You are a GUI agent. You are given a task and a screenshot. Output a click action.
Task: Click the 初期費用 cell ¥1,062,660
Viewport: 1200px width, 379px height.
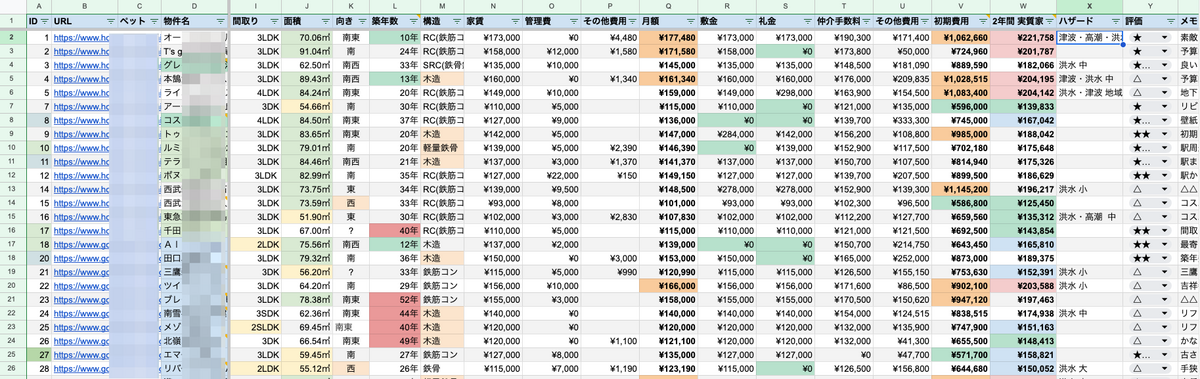962,37
